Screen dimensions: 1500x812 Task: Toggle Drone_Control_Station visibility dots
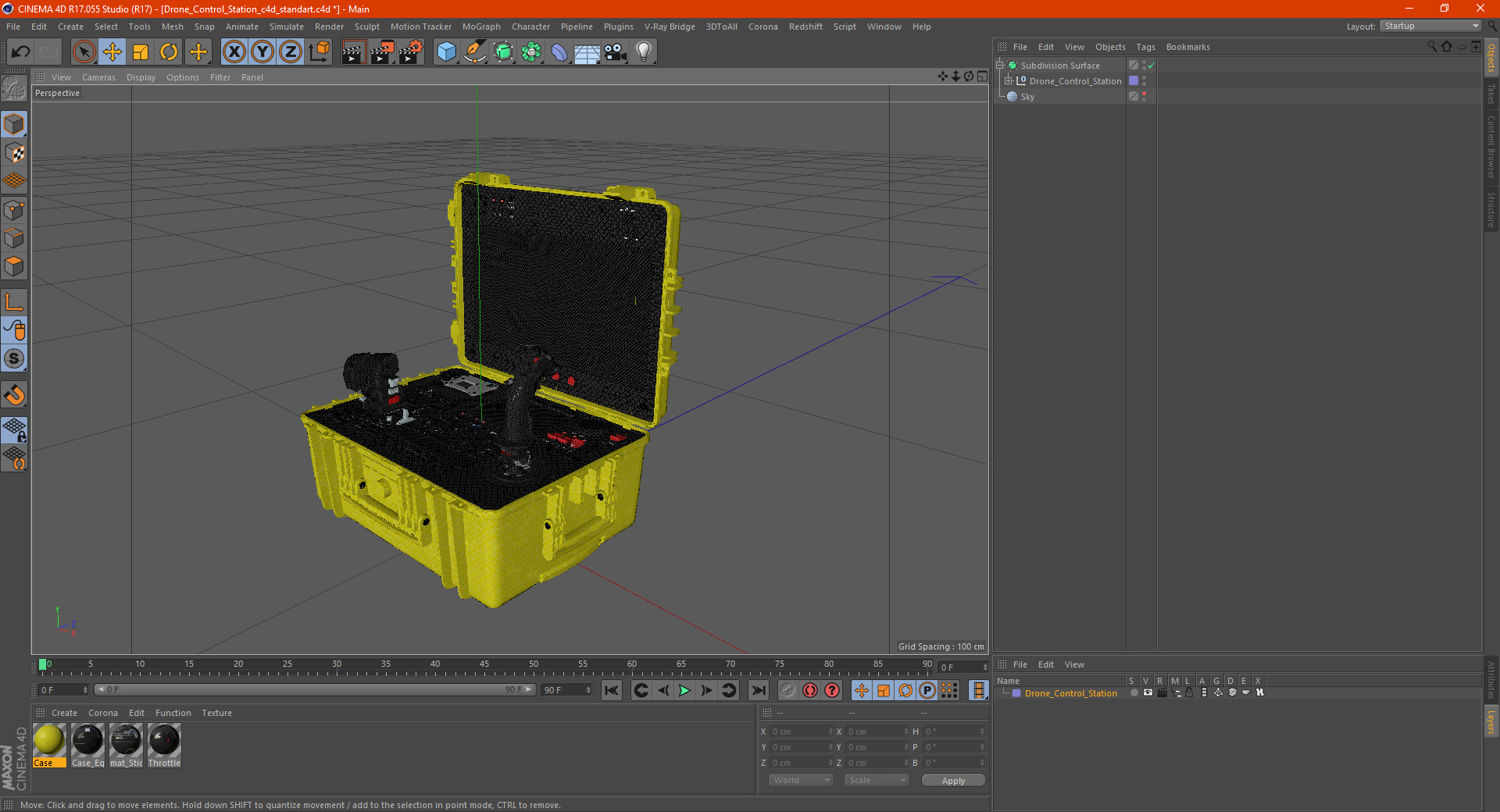pyautogui.click(x=1144, y=81)
